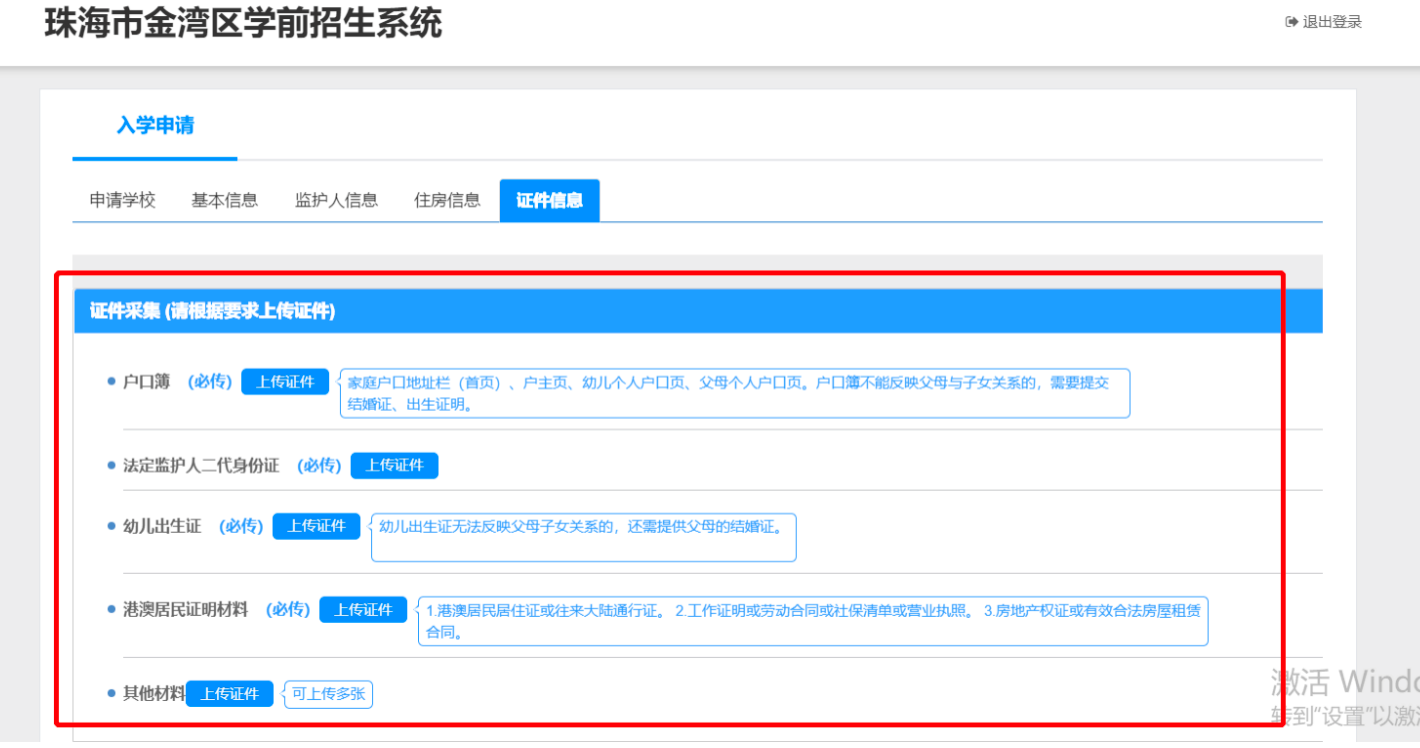Switch to the 申请学校 tab
The image size is (1420, 748).
(x=123, y=200)
